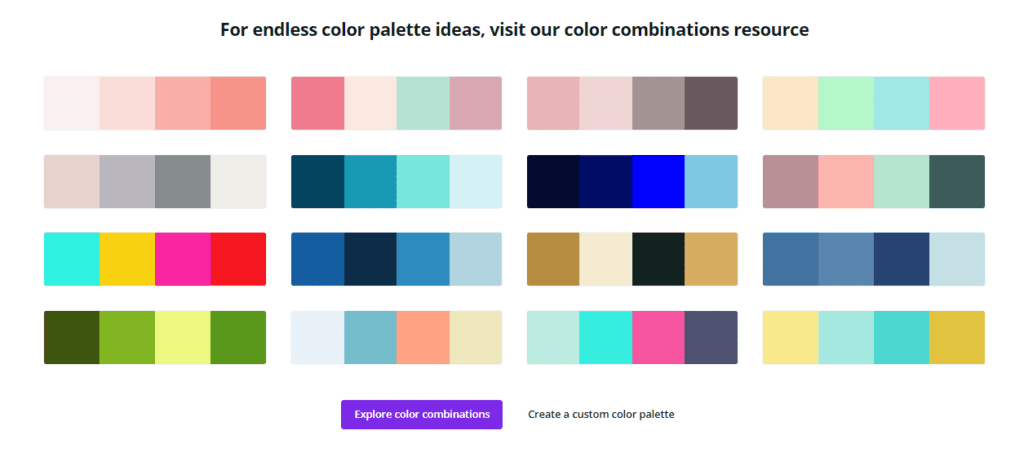This screenshot has height=462, width=1024.
Task: Click the mint green pastel swatch
Action: click(x=846, y=103)
